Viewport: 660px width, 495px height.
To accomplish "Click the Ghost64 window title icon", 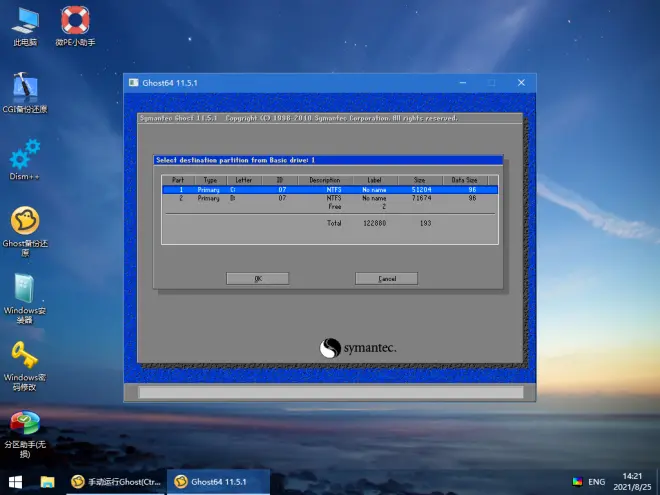I will coord(134,82).
